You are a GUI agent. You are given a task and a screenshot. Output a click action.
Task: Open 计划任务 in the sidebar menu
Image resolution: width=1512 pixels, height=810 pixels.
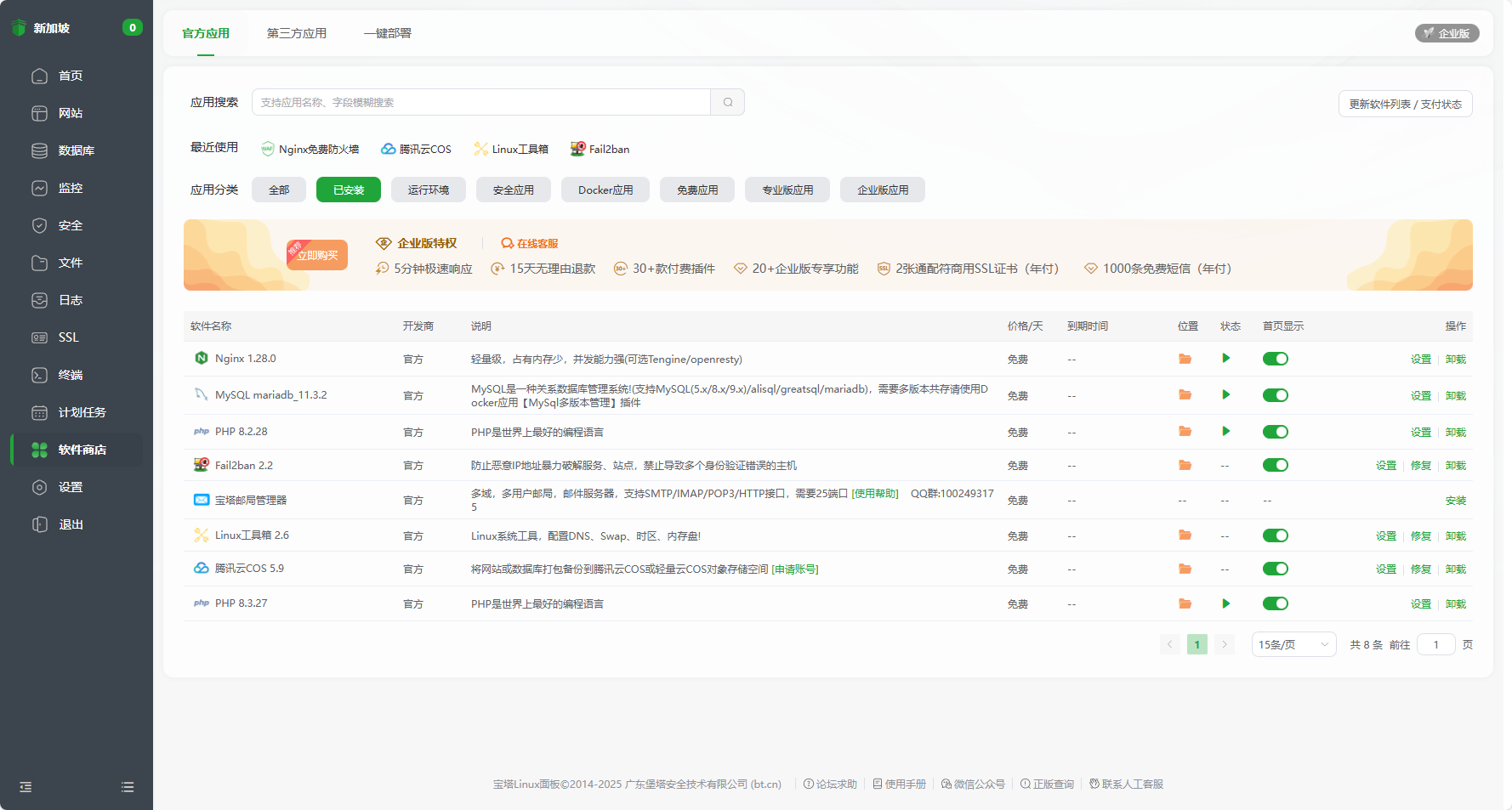[x=82, y=412]
